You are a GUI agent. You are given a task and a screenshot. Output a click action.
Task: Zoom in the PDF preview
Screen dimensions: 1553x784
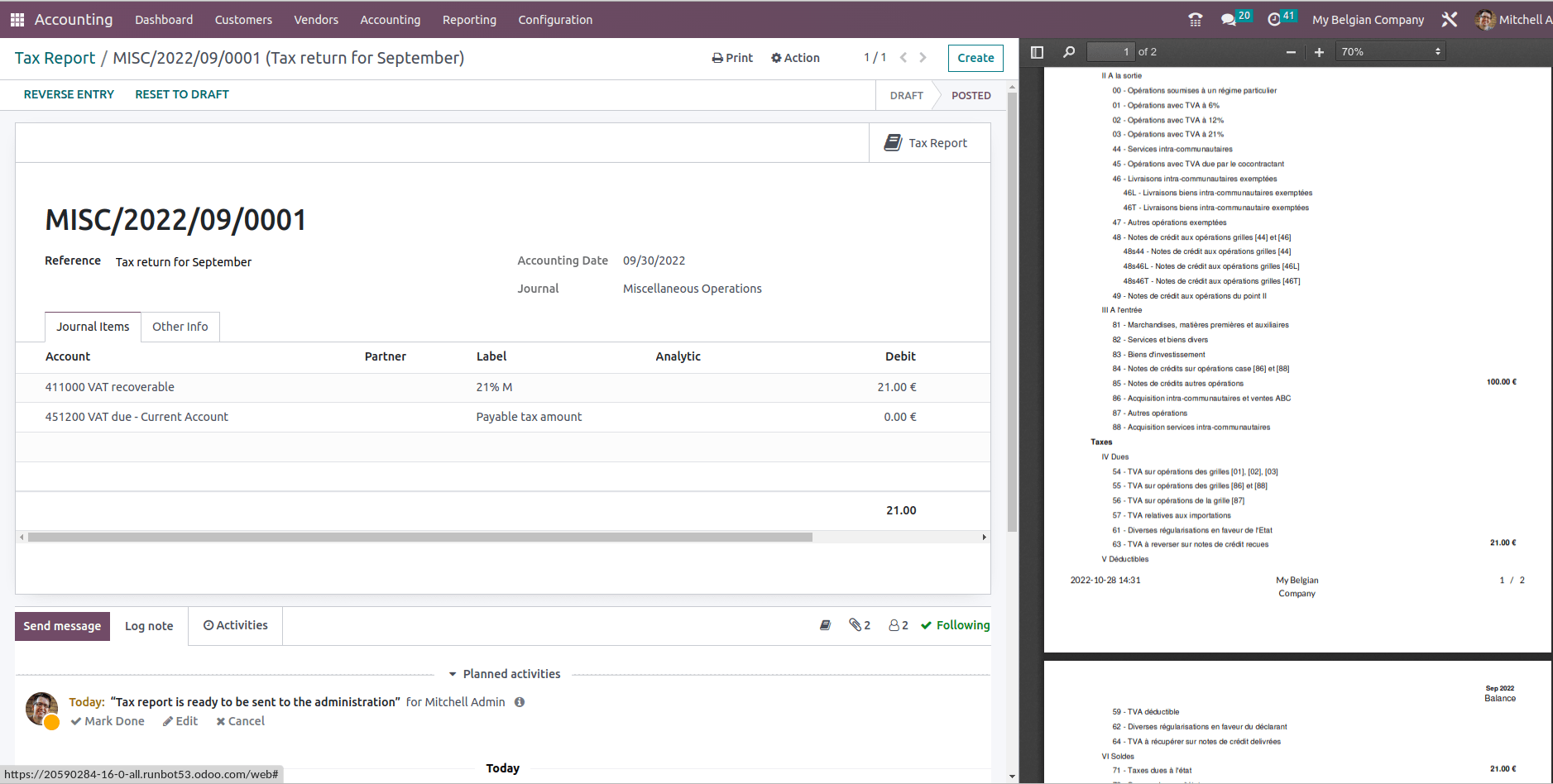coord(1319,52)
